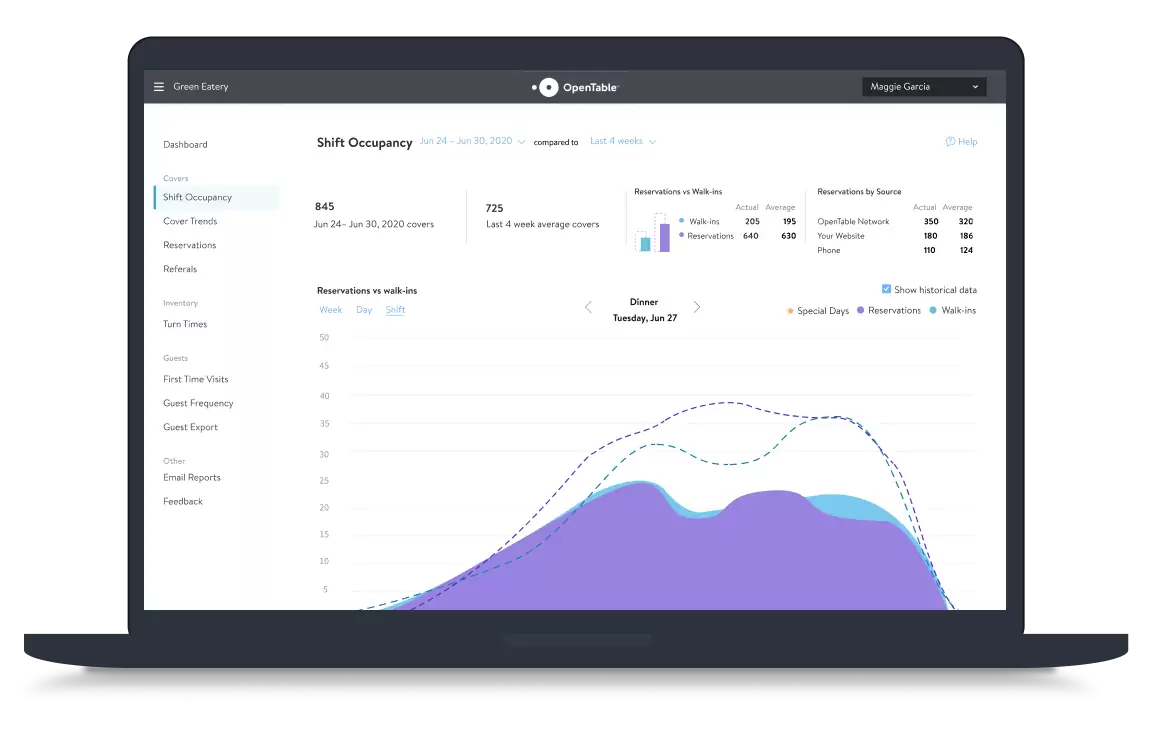Click the purple Reservations legend dot
The height and width of the screenshot is (732, 1154).
pos(861,311)
